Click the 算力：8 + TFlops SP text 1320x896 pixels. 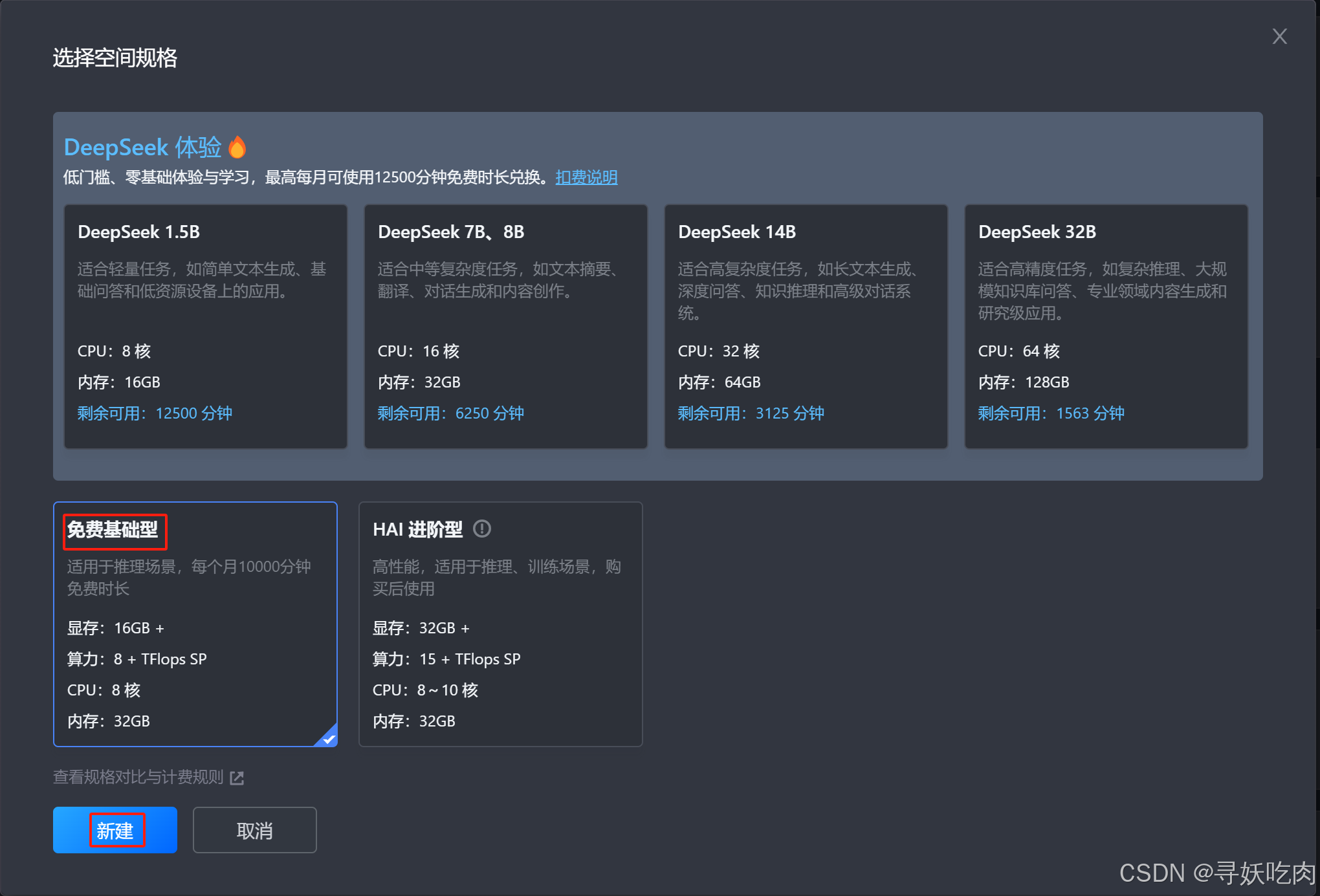click(137, 659)
